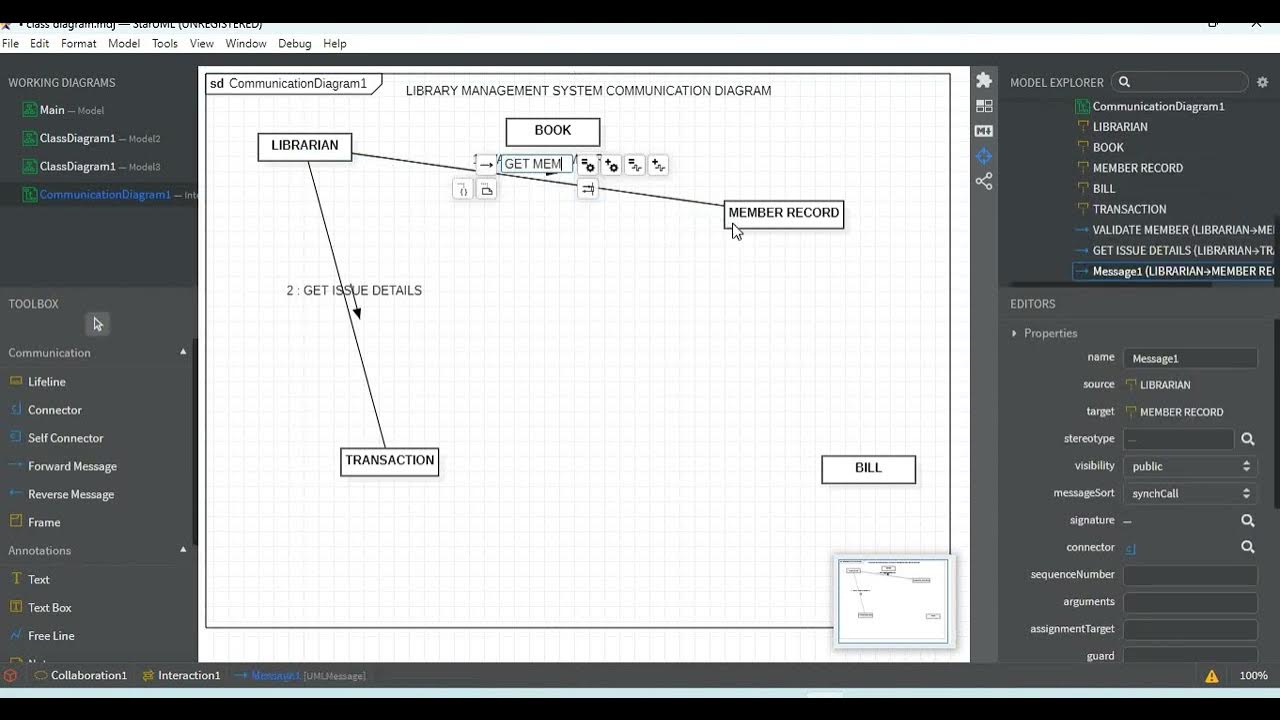Click the create-signal quick edit icon

point(658,165)
